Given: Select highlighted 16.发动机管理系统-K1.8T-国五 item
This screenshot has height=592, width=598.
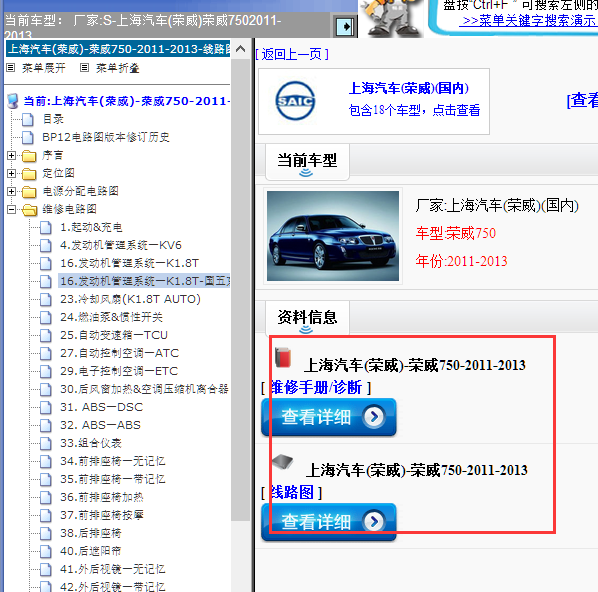Looking at the screenshot, I should click(x=145, y=281).
